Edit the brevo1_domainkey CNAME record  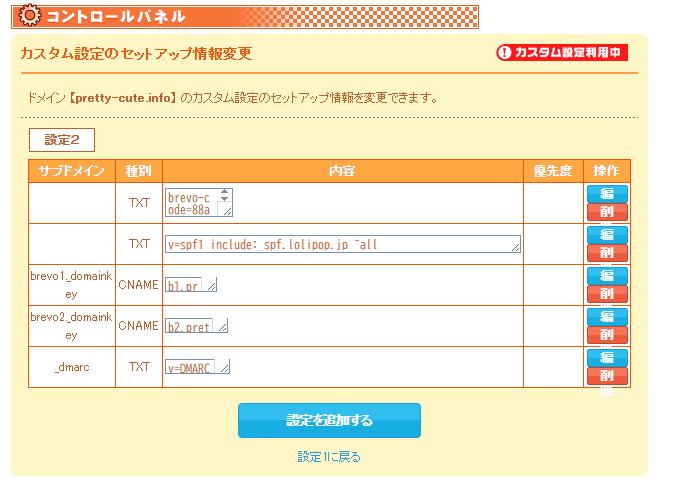pyautogui.click(x=607, y=276)
